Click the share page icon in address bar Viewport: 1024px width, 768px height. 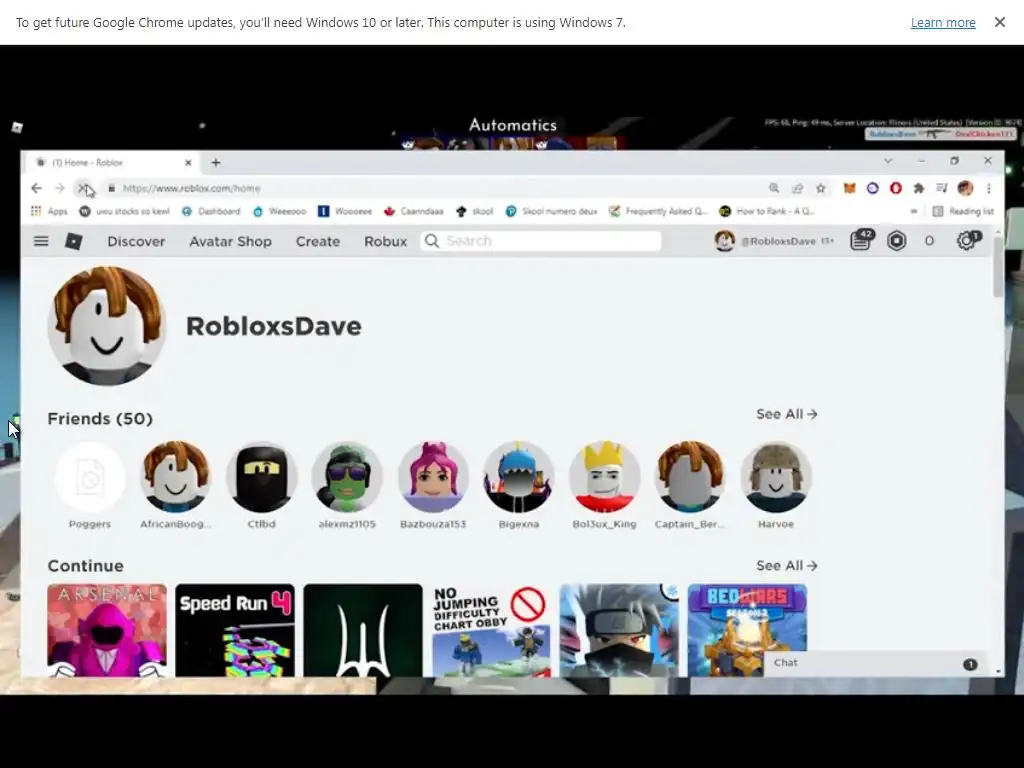tap(797, 188)
